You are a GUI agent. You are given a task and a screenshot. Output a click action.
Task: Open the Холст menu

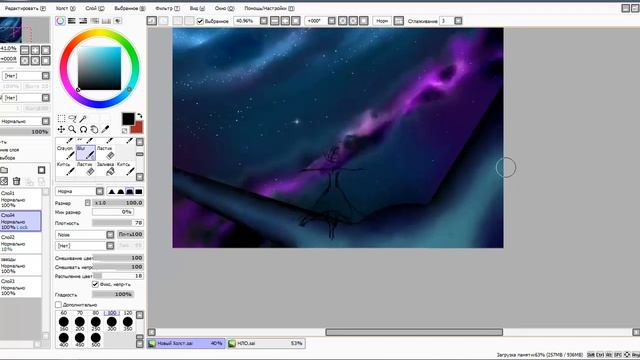click(66, 8)
